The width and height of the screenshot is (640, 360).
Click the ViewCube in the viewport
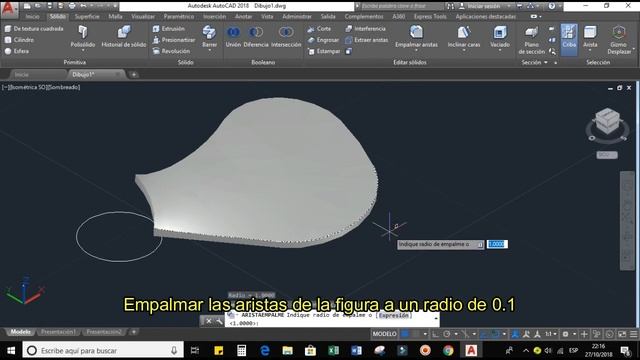607,121
